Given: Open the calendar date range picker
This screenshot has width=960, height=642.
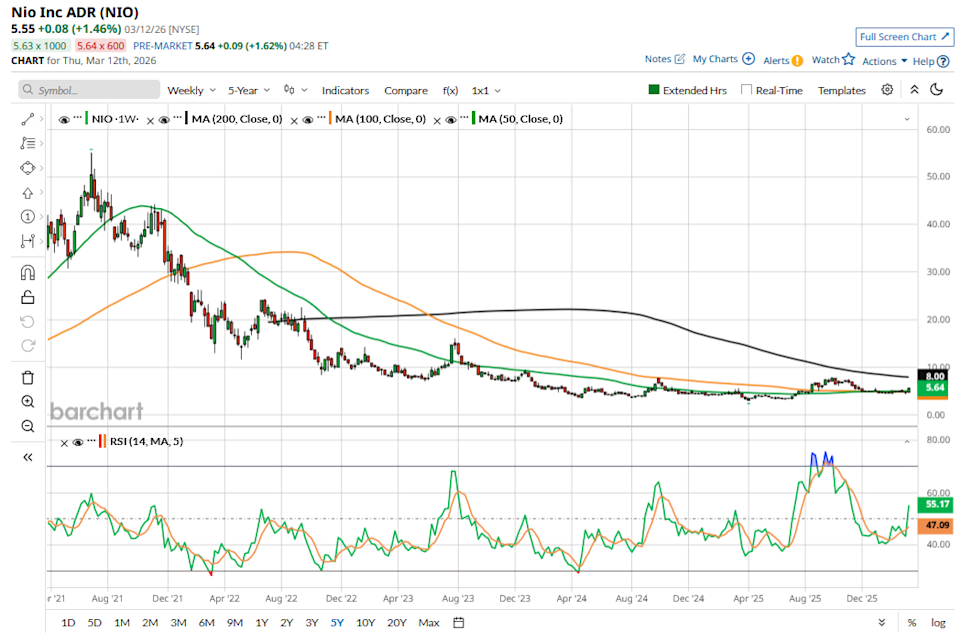Looking at the screenshot, I should tap(458, 623).
